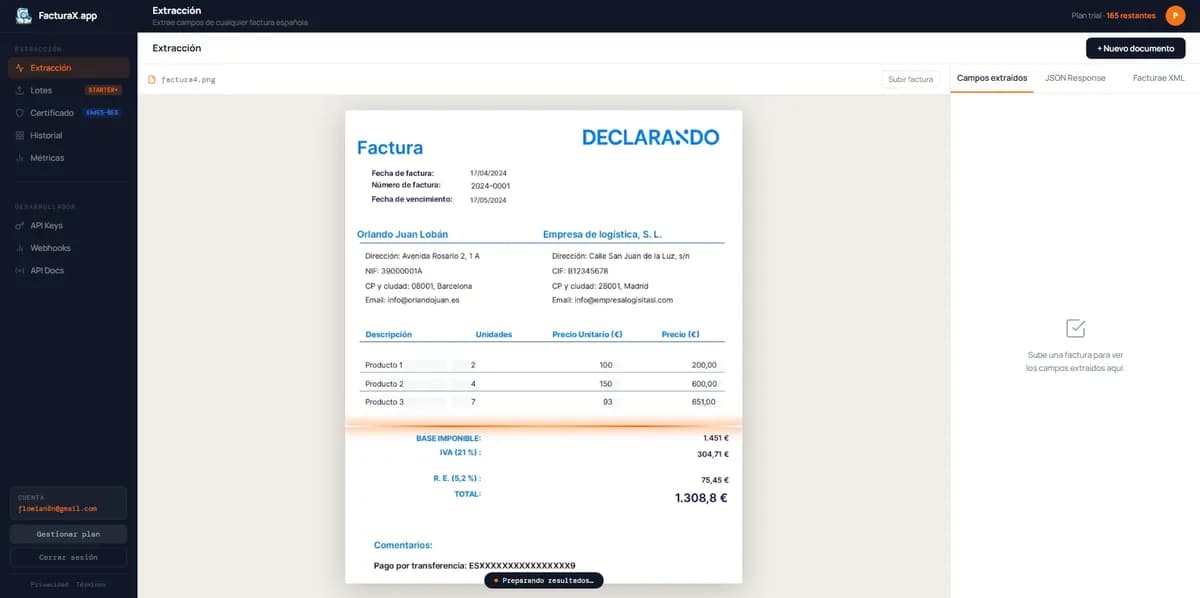
Task: Switch to Campos extraídos tab
Action: tap(992, 78)
